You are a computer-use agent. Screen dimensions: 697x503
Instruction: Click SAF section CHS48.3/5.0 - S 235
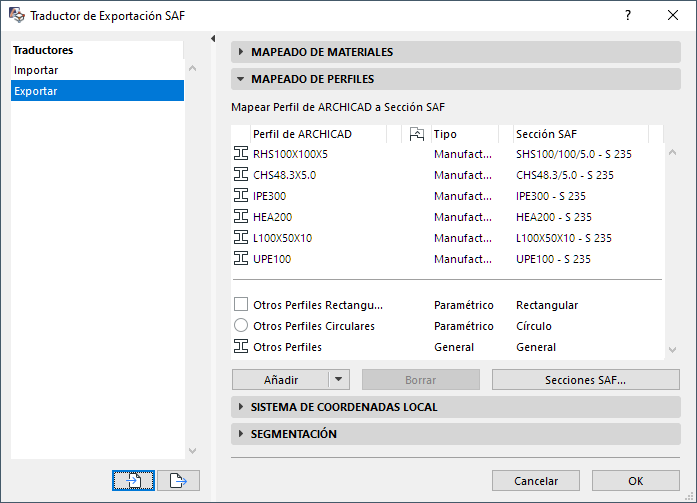[x=565, y=175]
